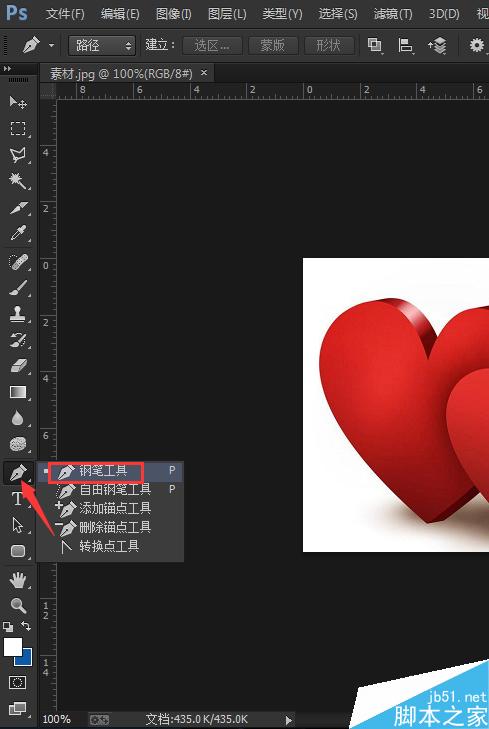489x729 pixels.
Task: Select the Path Selection tool
Action: 18,525
